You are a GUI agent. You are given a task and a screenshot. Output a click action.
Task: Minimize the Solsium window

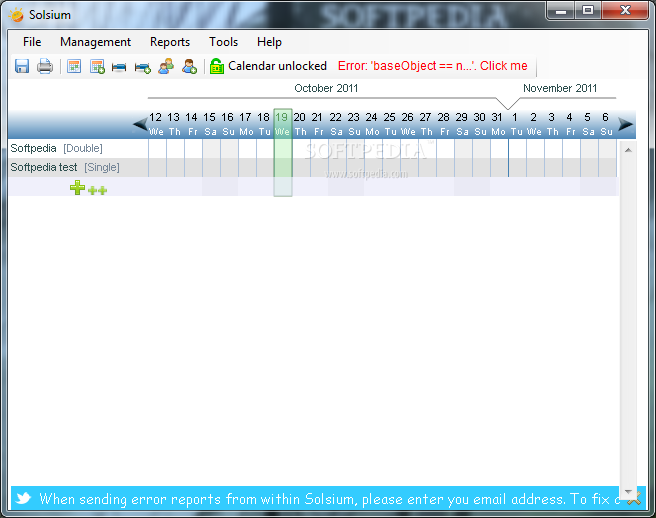tap(561, 11)
